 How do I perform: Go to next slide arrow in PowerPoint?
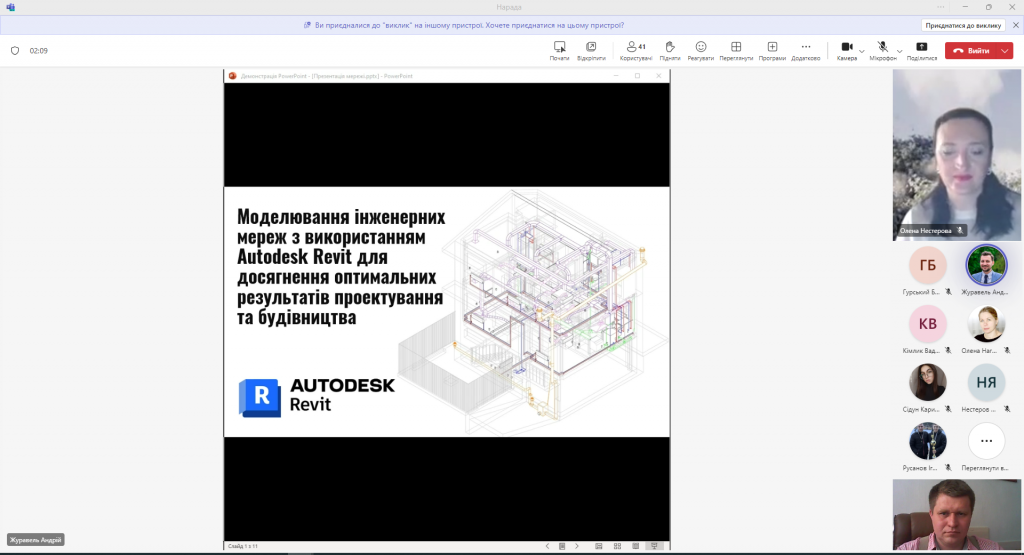coord(578,546)
